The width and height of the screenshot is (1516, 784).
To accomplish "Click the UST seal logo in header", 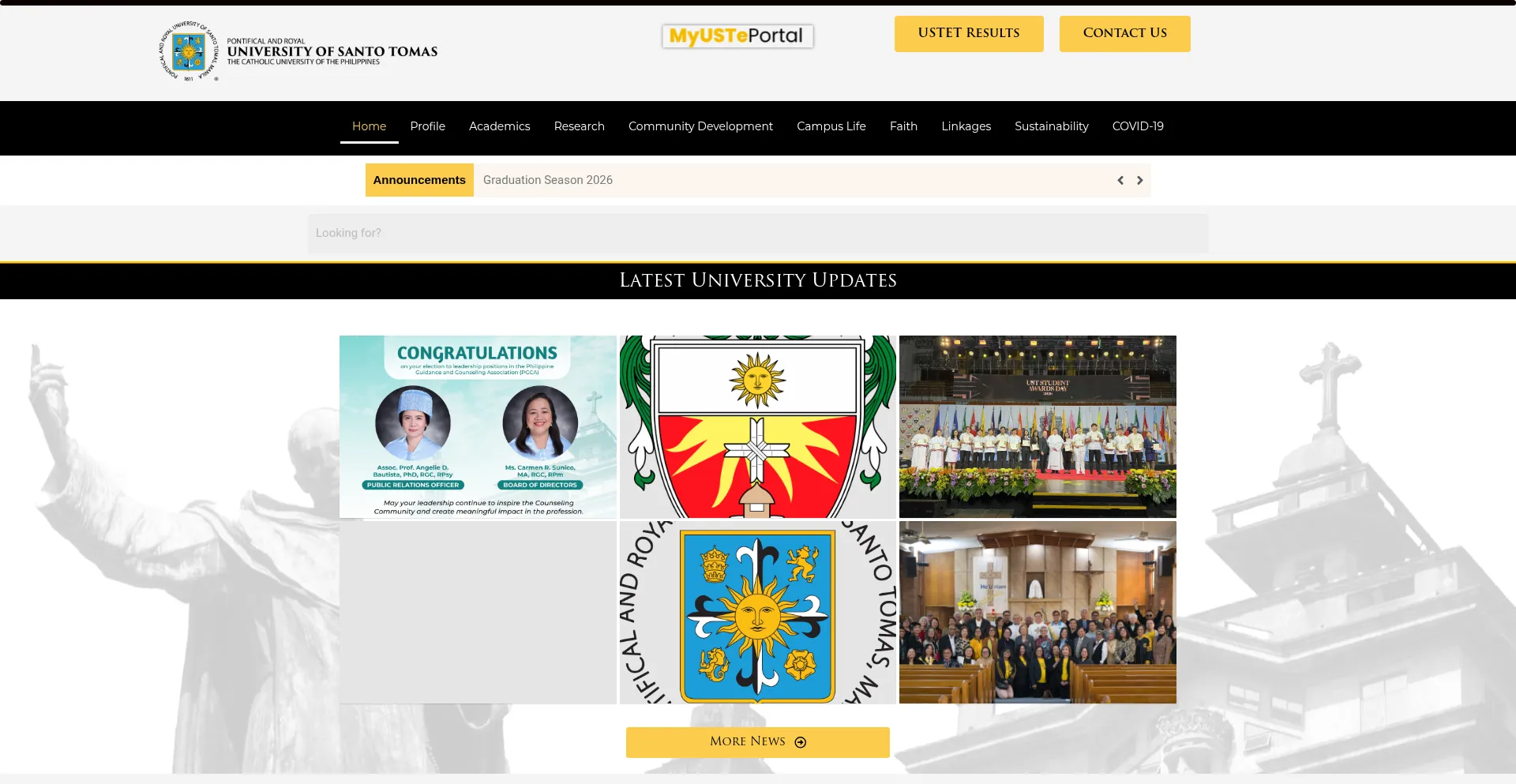I will click(x=189, y=51).
